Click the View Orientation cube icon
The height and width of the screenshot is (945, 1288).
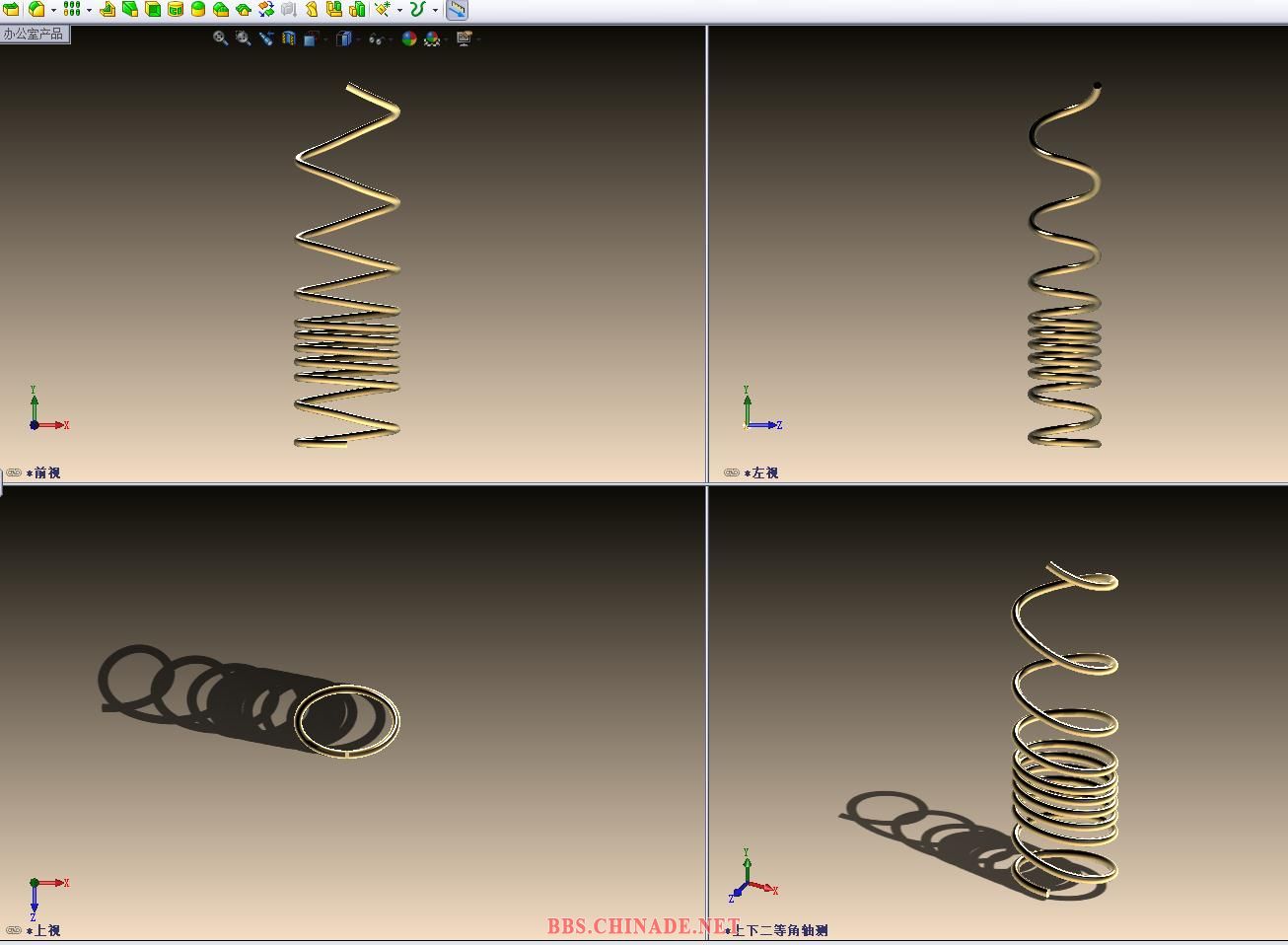click(311, 38)
